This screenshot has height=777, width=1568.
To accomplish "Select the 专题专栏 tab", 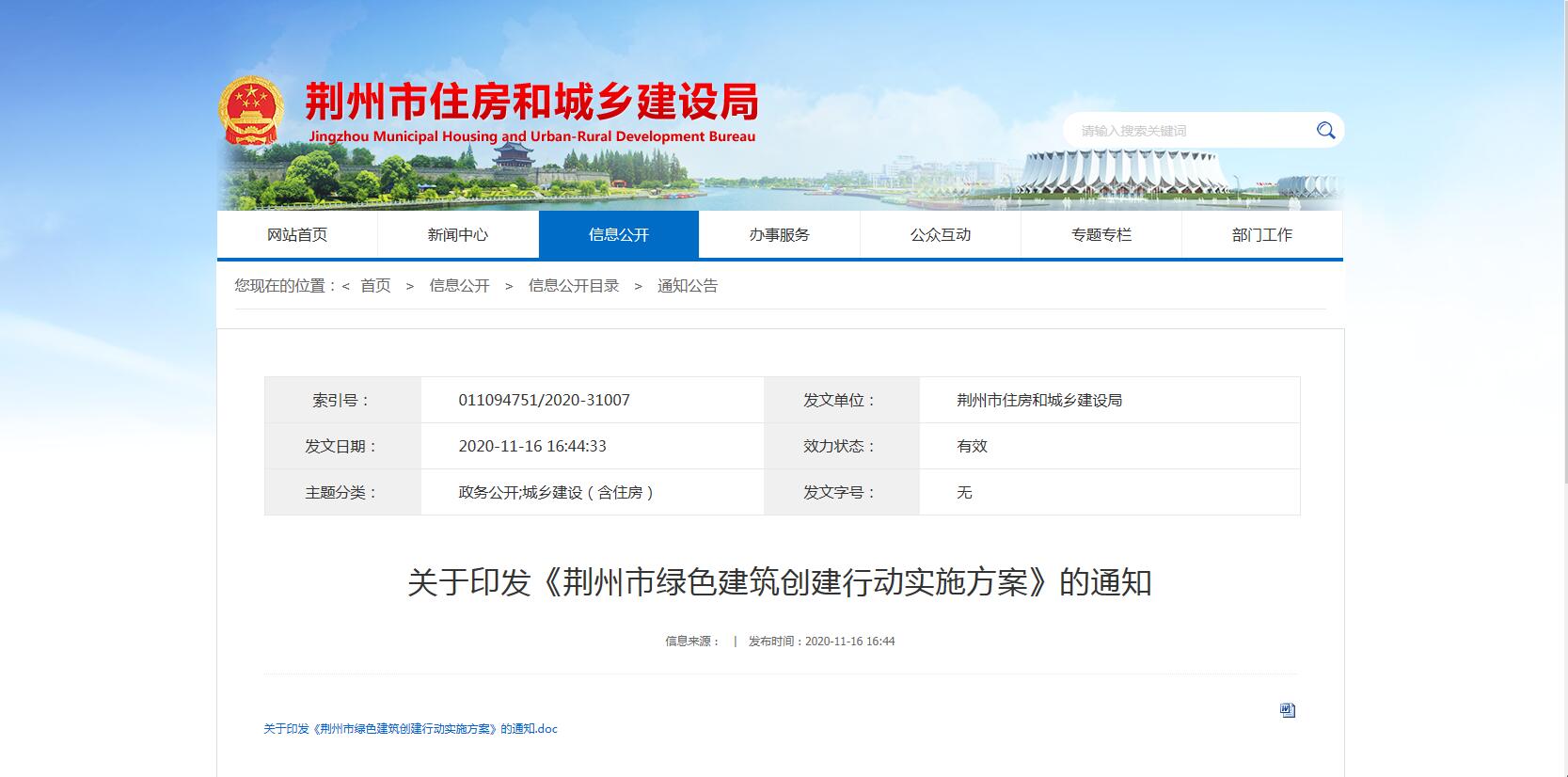I will (1101, 234).
